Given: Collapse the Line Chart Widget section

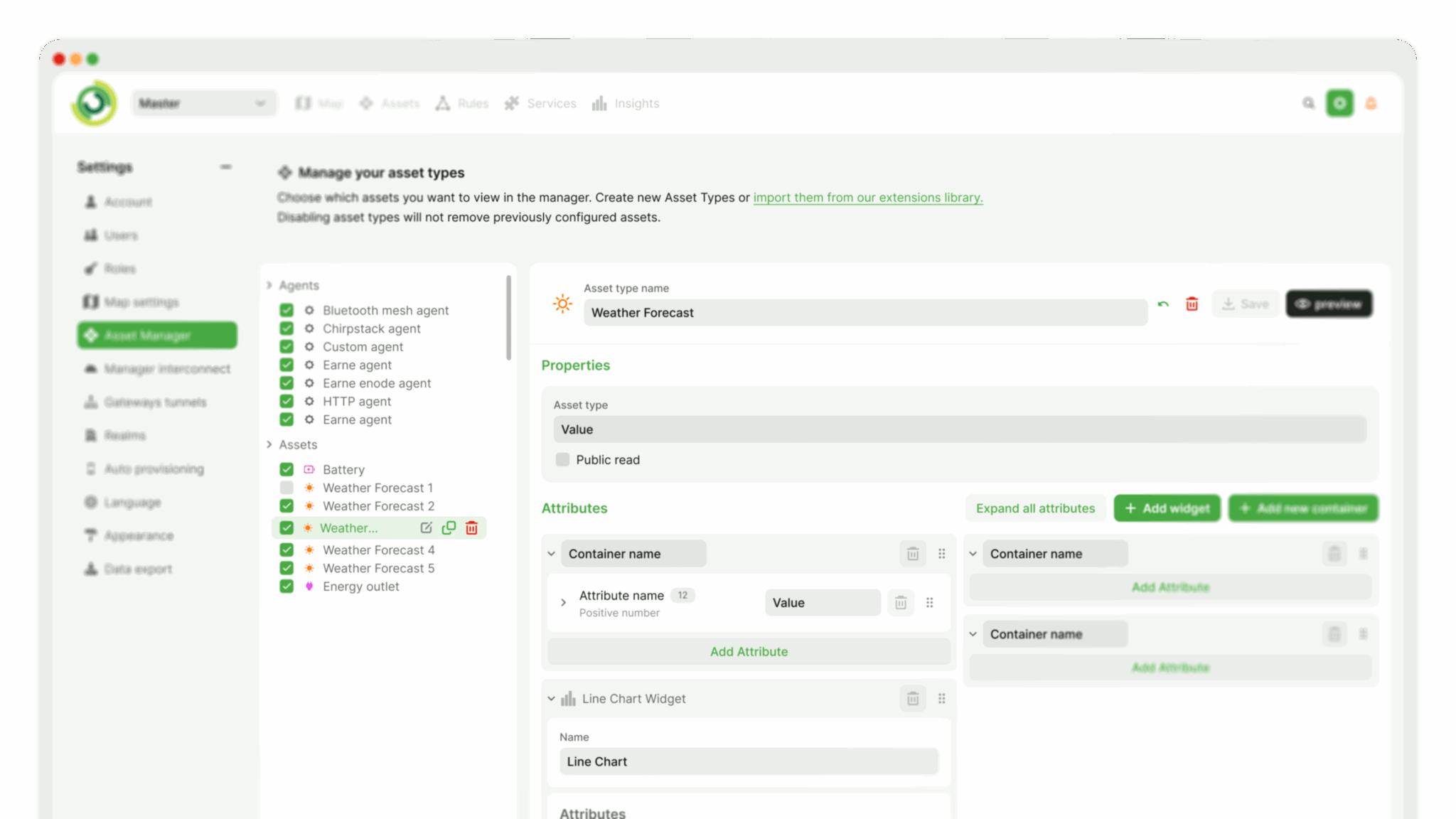Looking at the screenshot, I should tap(551, 699).
